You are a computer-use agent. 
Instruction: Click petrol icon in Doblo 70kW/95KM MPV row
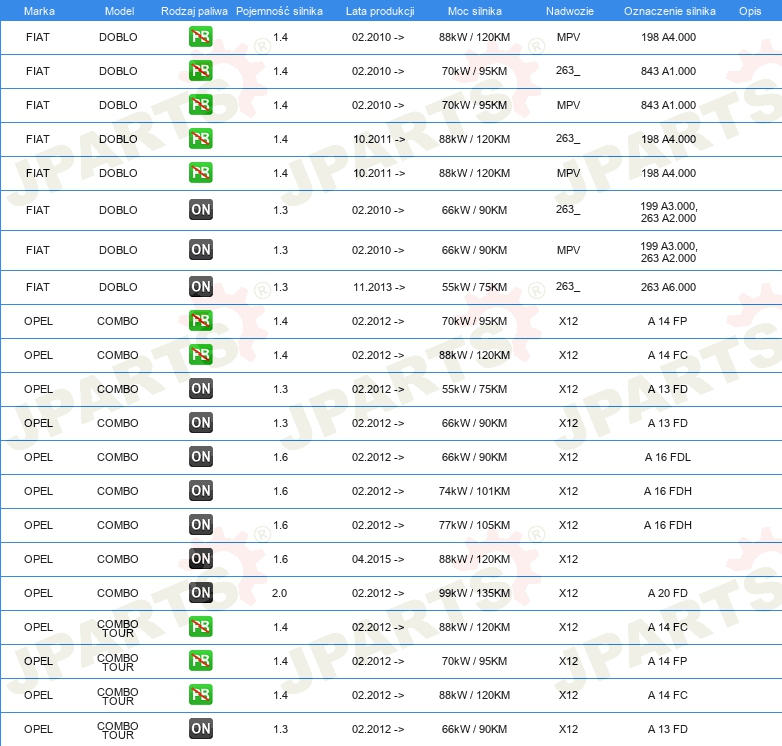pos(200,105)
